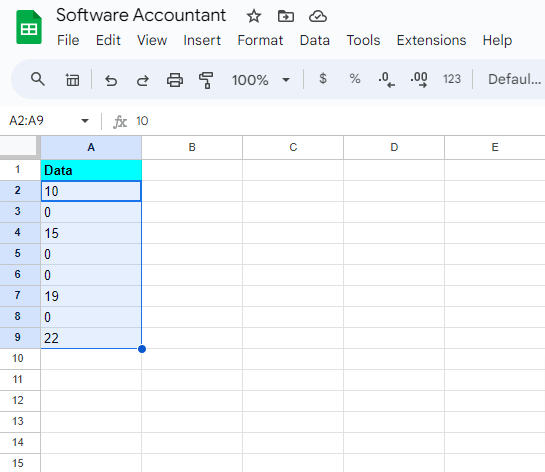Click the Print icon
The image size is (545, 472).
(175, 80)
